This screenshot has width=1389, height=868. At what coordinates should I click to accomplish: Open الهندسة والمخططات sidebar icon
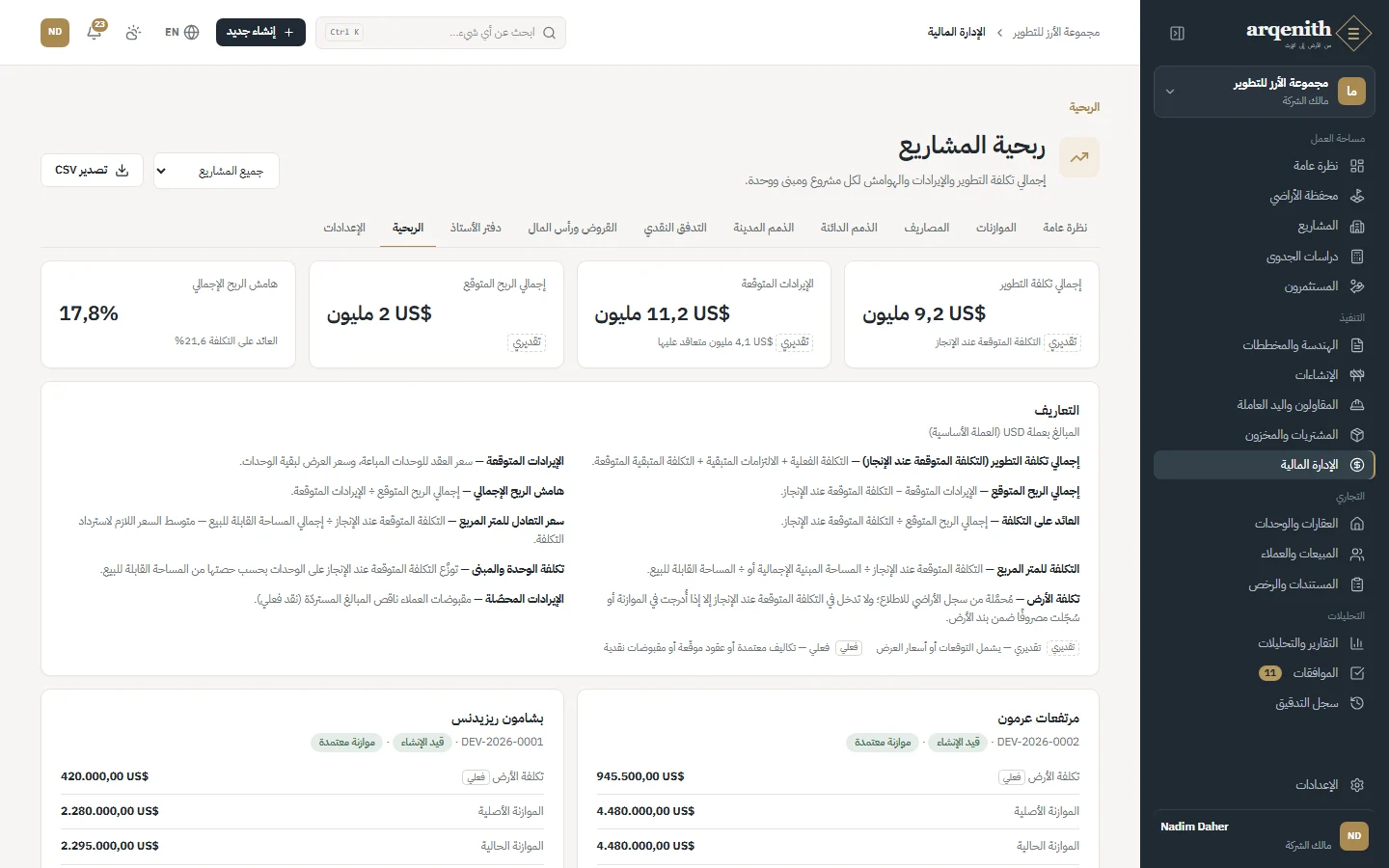(1357, 345)
